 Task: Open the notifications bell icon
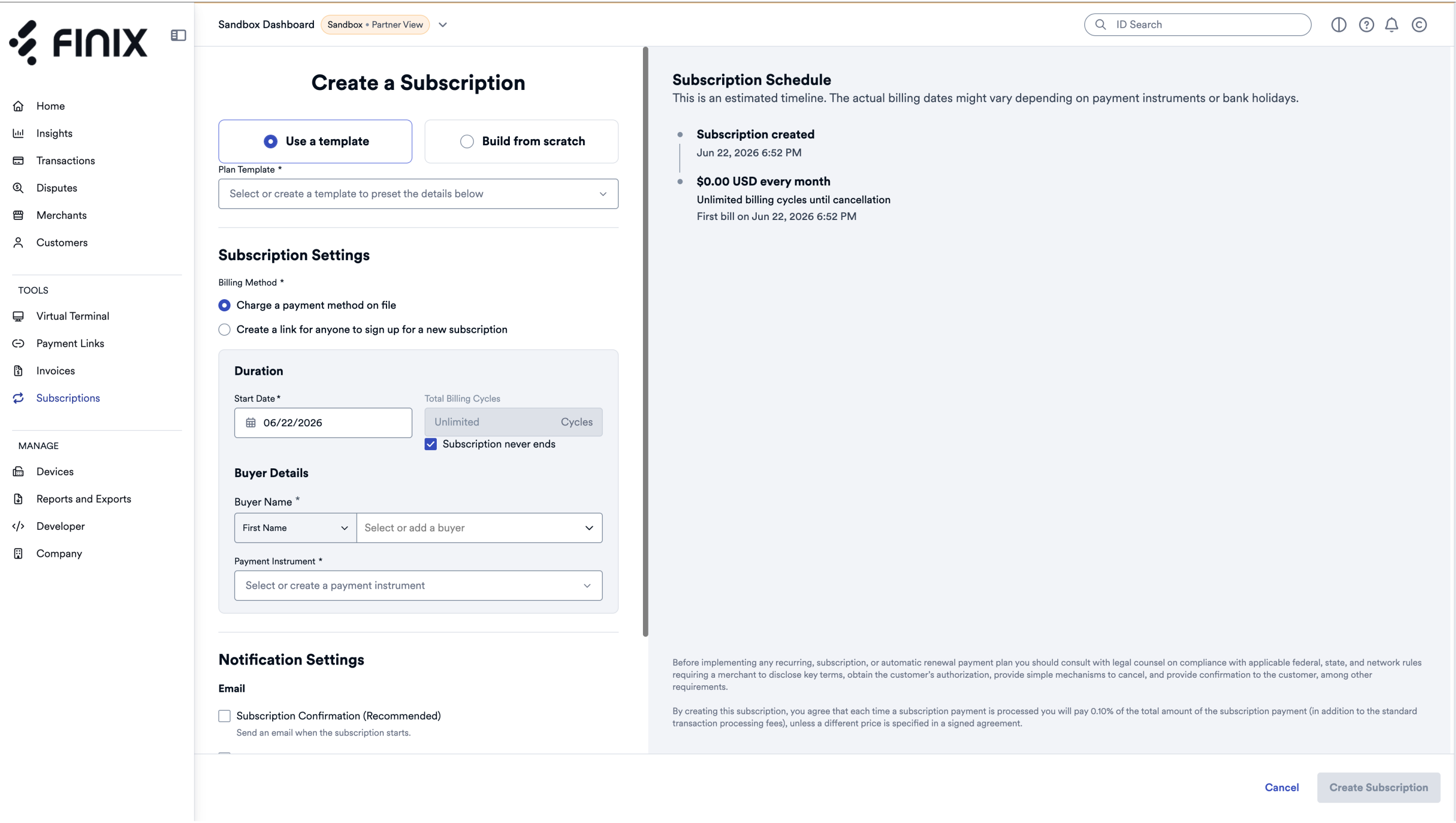tap(1392, 24)
